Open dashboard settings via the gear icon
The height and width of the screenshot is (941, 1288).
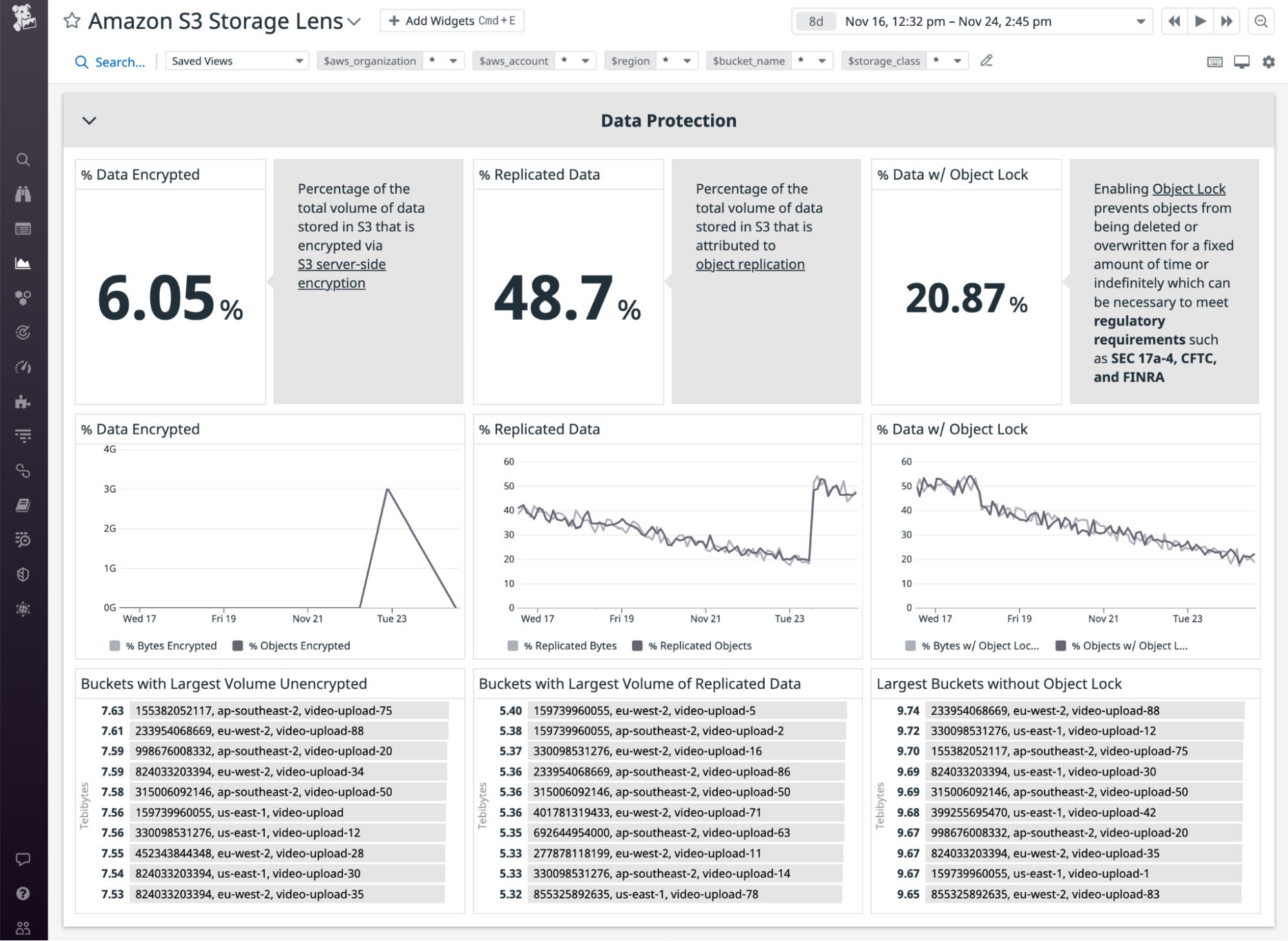[x=1270, y=62]
